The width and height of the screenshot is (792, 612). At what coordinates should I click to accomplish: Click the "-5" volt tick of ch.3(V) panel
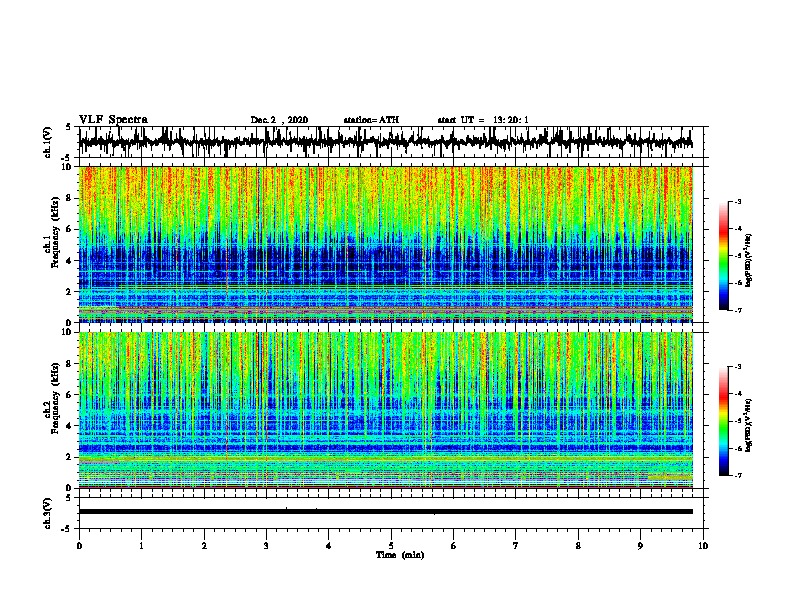[67, 529]
